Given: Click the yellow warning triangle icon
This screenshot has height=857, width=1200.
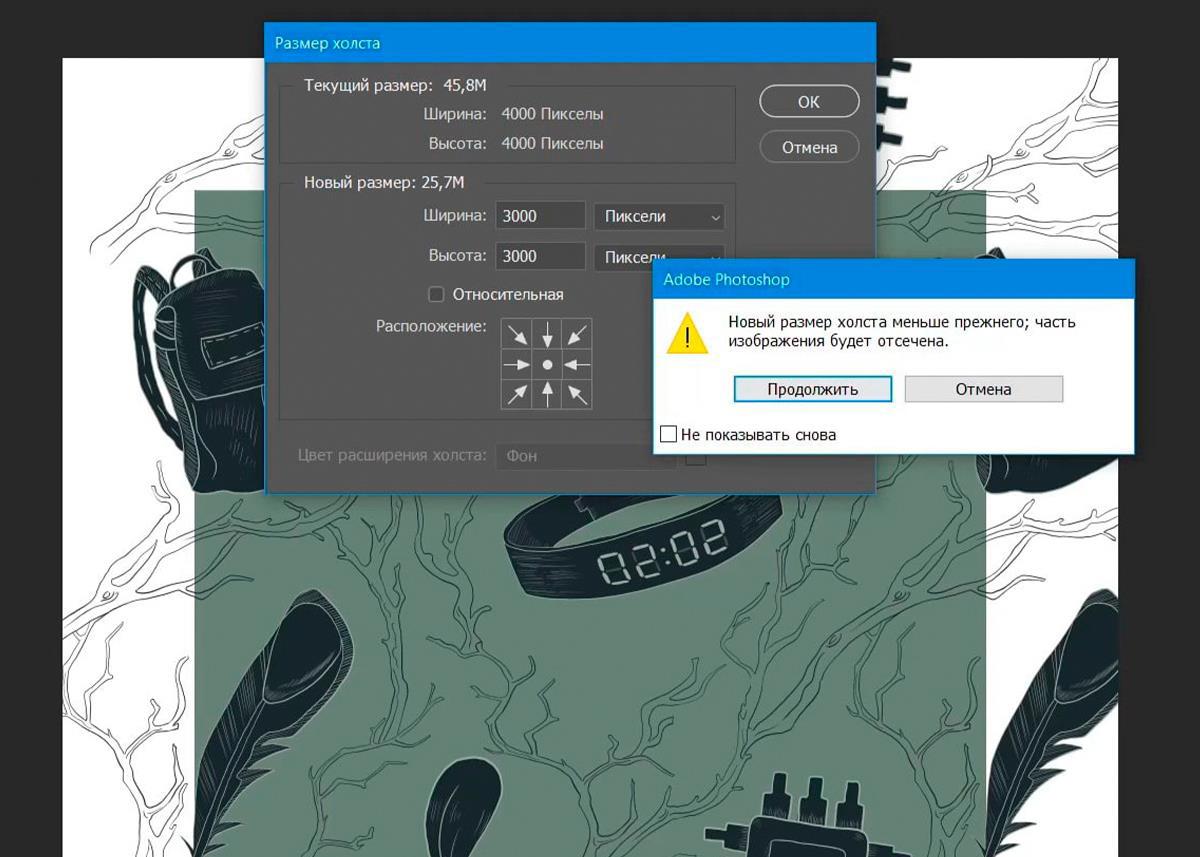Looking at the screenshot, I should [x=688, y=333].
